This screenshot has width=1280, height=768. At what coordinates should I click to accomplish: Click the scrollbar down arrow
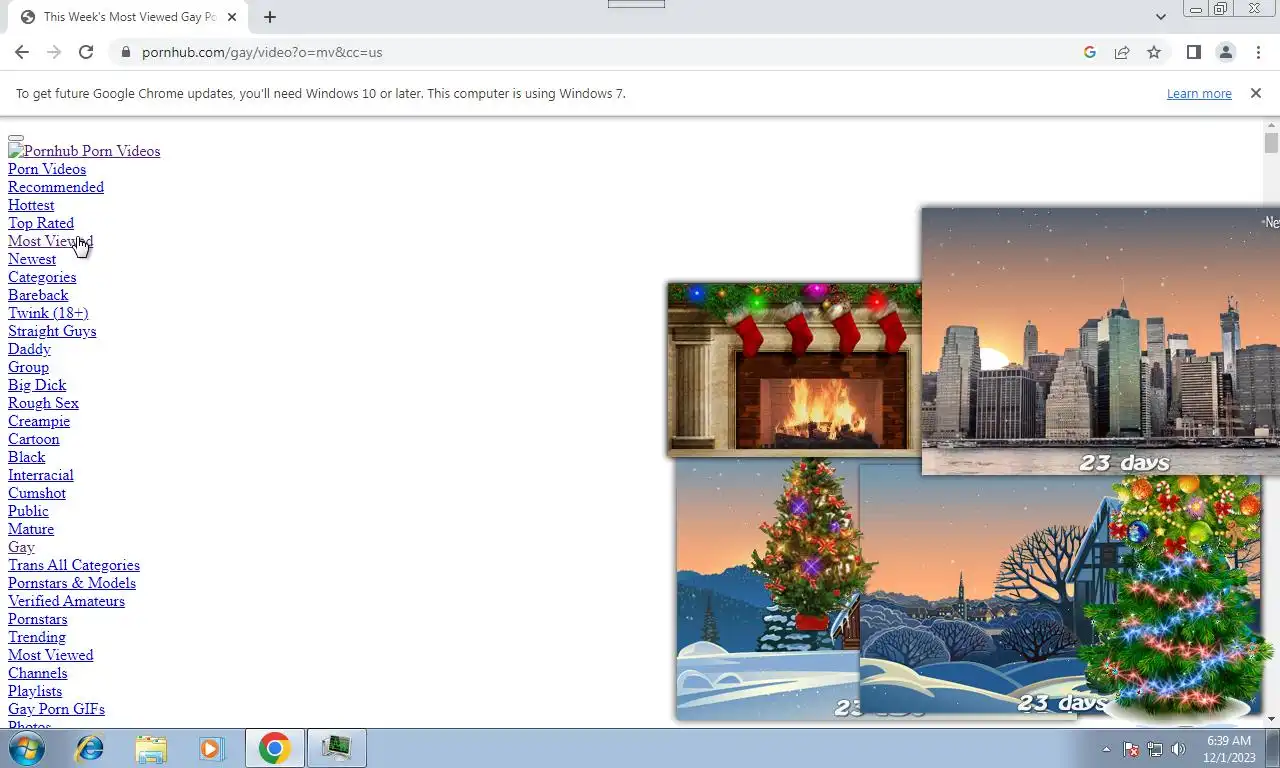point(1271,719)
